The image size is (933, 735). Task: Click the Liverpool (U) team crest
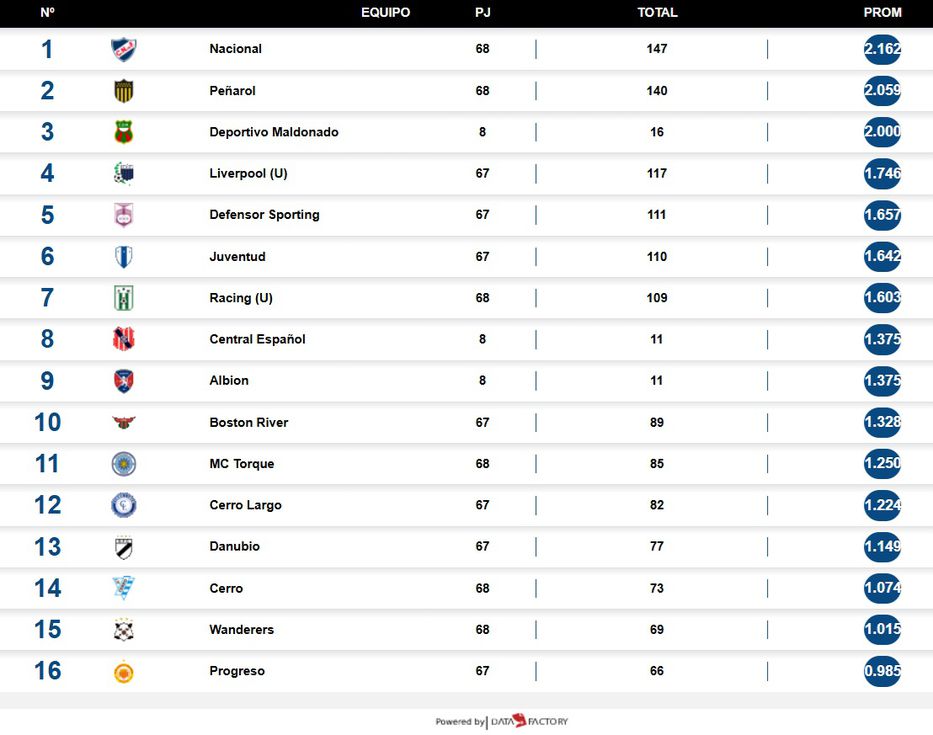(x=123, y=174)
